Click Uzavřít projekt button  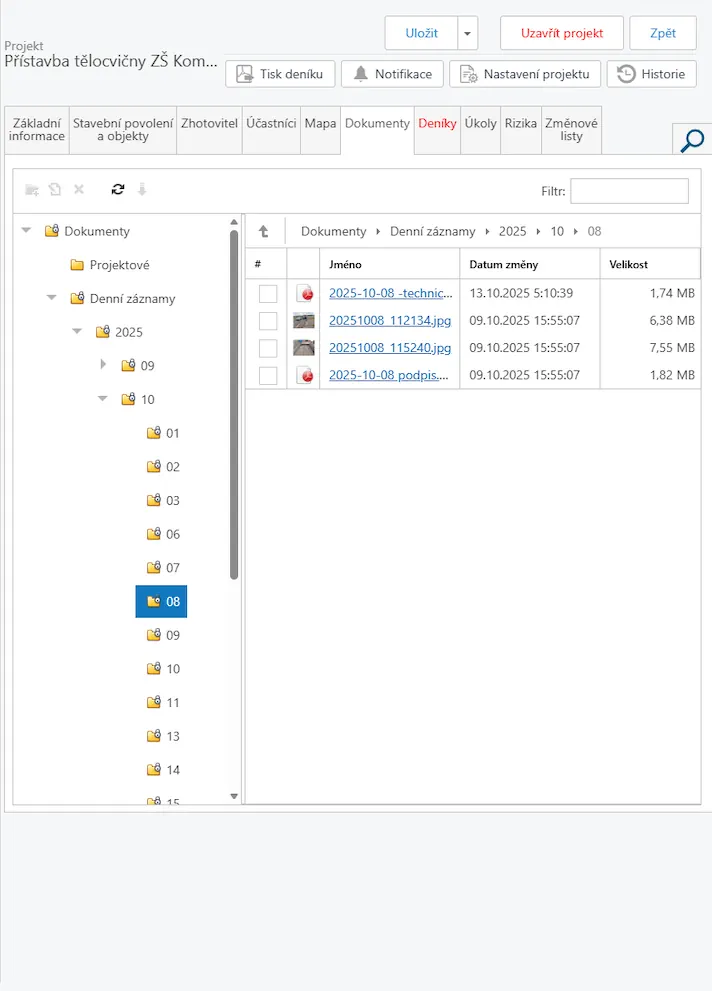point(561,33)
